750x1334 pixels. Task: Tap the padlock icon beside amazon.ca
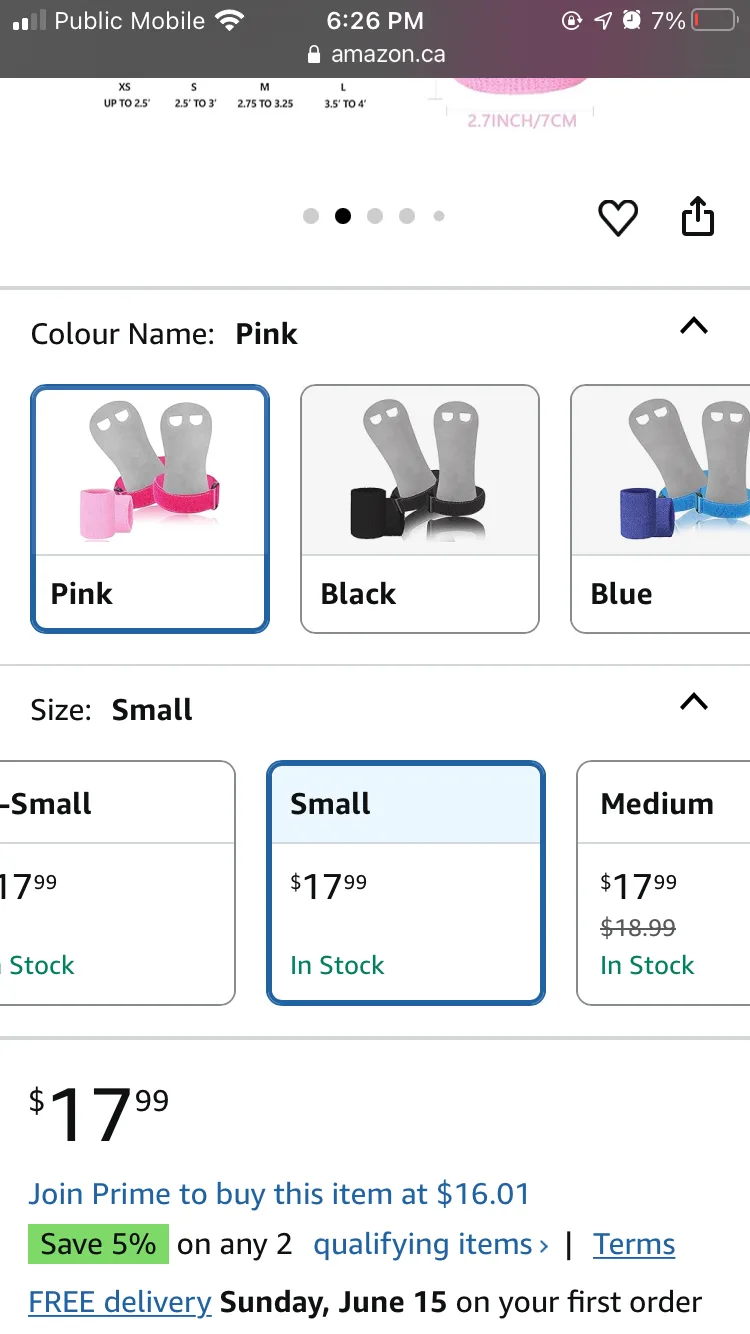pyautogui.click(x=313, y=55)
